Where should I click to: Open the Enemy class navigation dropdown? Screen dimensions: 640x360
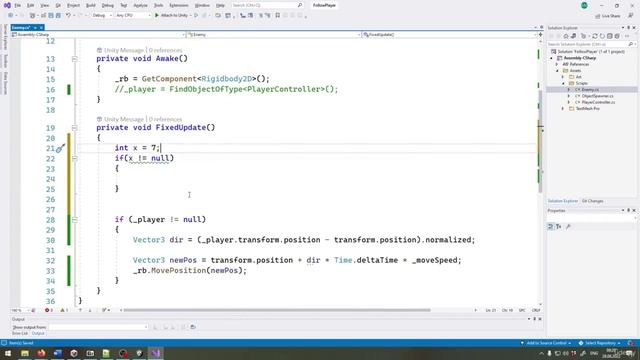[x=273, y=35]
